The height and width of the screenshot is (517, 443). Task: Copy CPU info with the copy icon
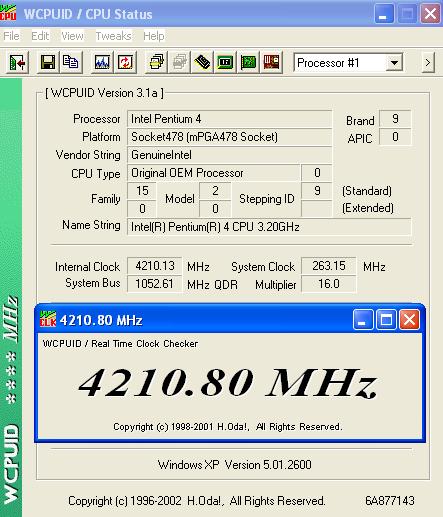[71, 62]
